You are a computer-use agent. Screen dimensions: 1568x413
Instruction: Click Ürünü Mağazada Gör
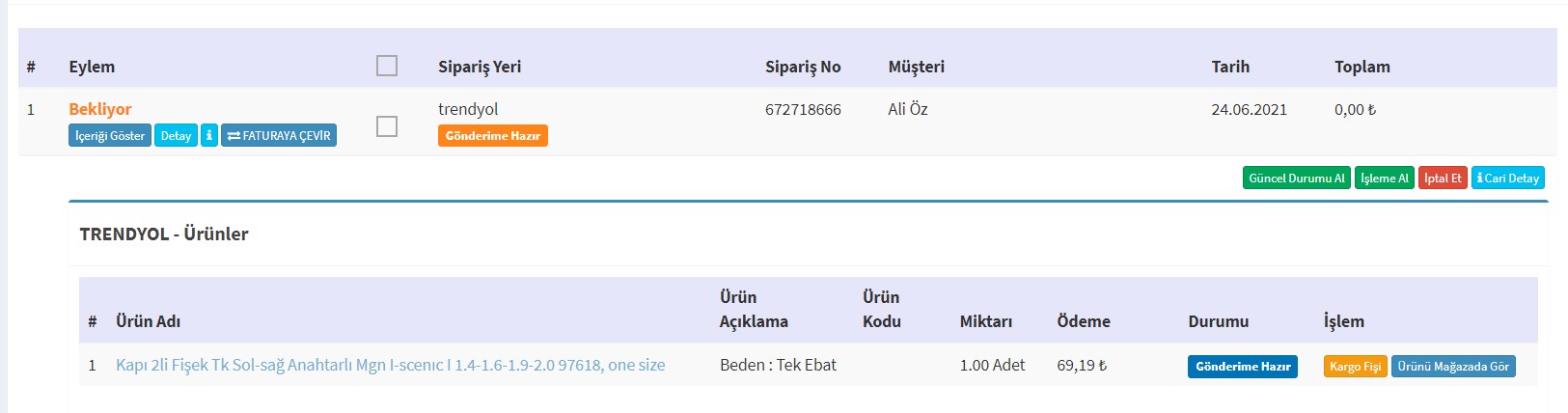[1452, 367]
